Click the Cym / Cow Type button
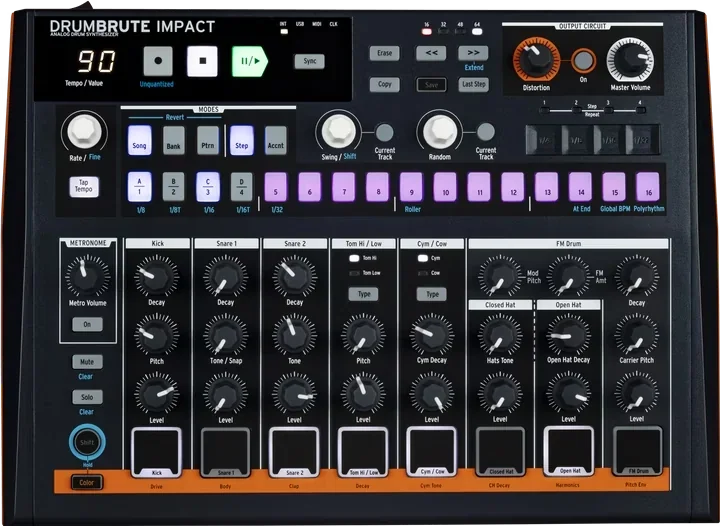This screenshot has width=720, height=526. tap(432, 294)
